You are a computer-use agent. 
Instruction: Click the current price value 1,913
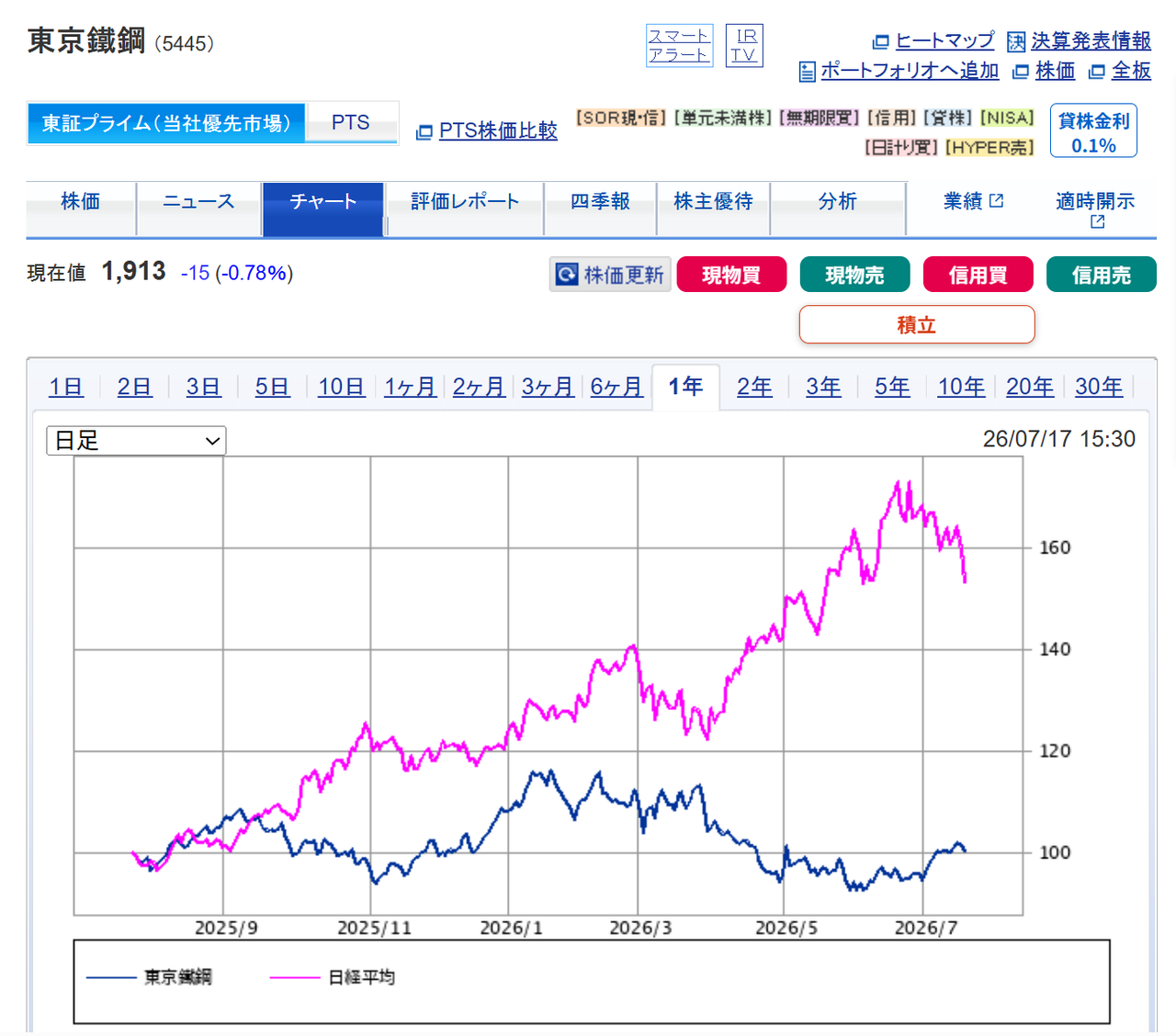click(x=134, y=272)
